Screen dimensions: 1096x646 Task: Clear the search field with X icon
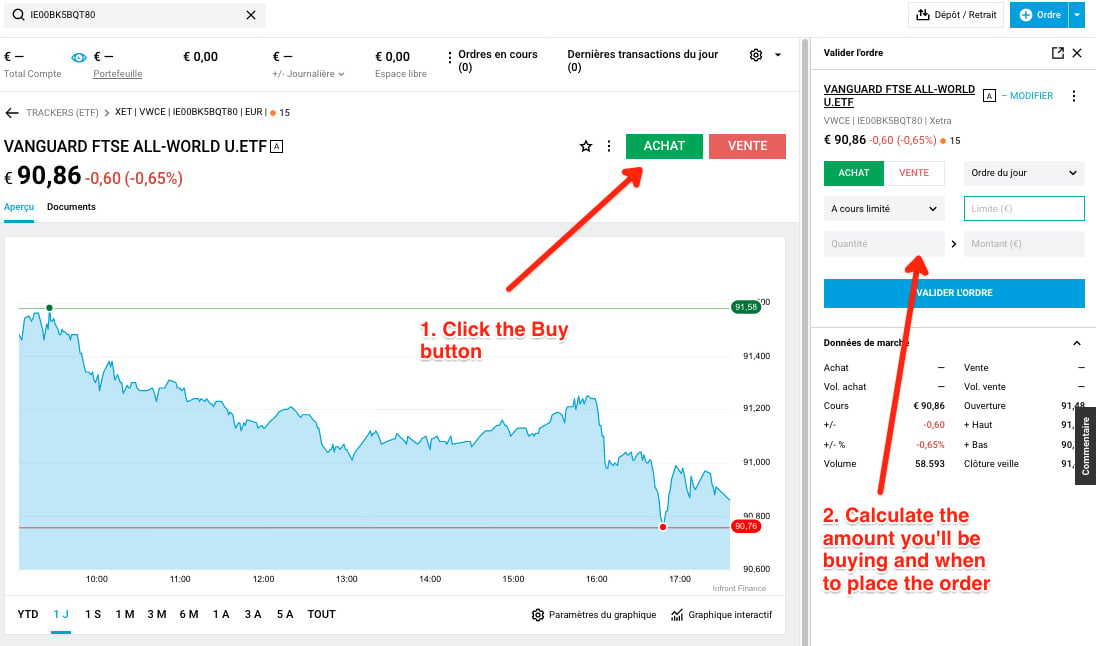pyautogui.click(x=251, y=15)
